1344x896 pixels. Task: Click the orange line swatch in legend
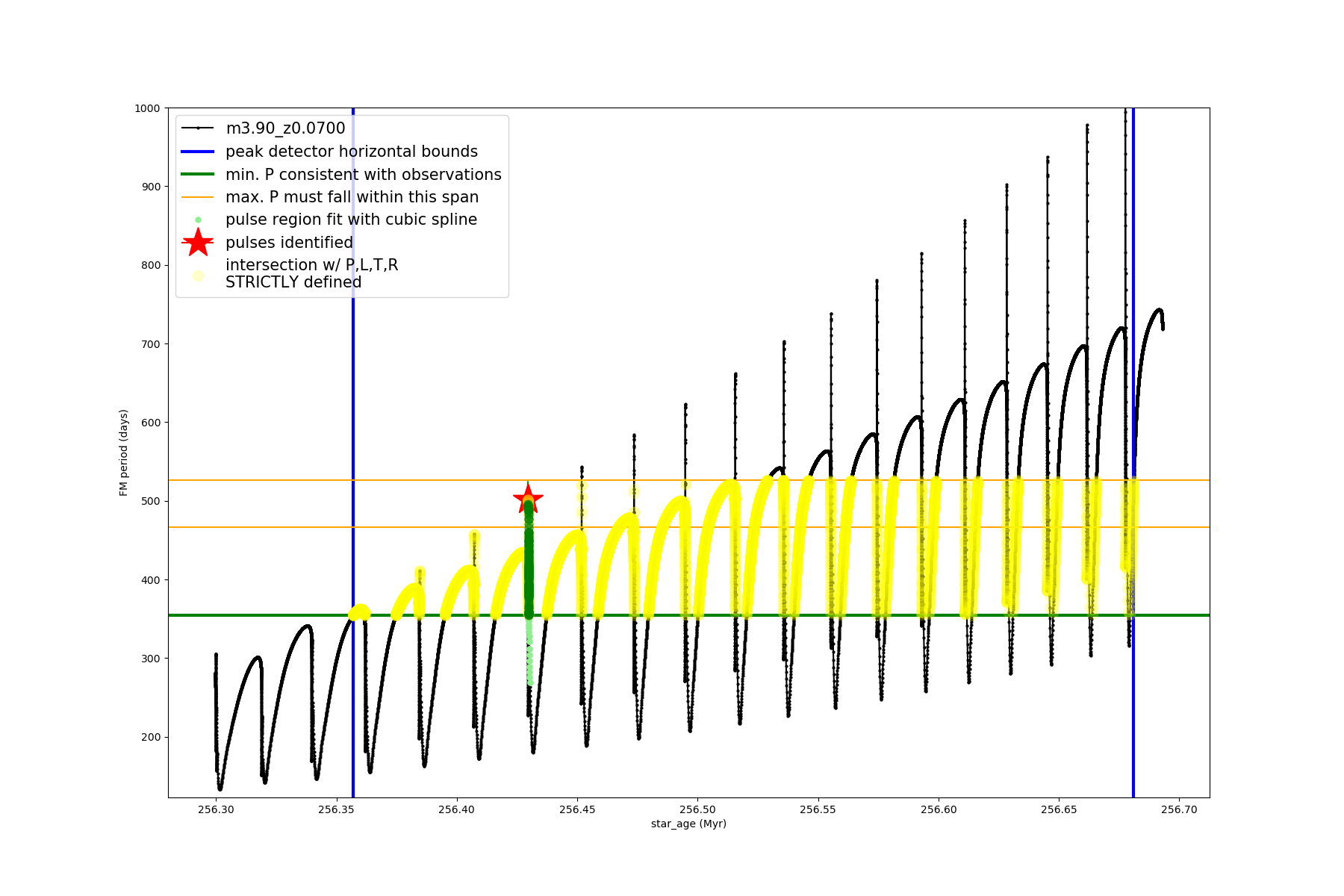(198, 197)
